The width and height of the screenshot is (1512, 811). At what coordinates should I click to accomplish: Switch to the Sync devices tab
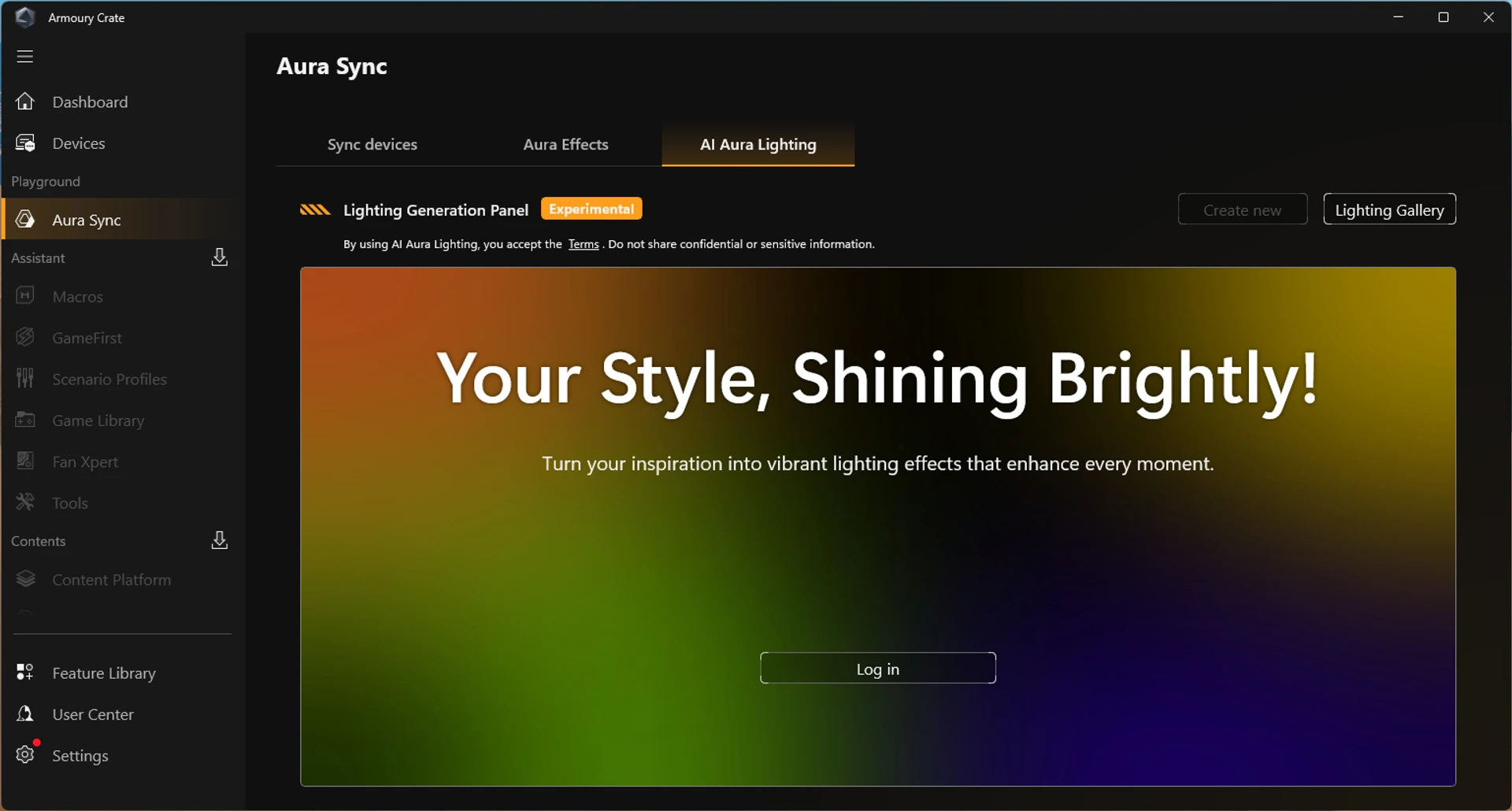[x=372, y=145]
